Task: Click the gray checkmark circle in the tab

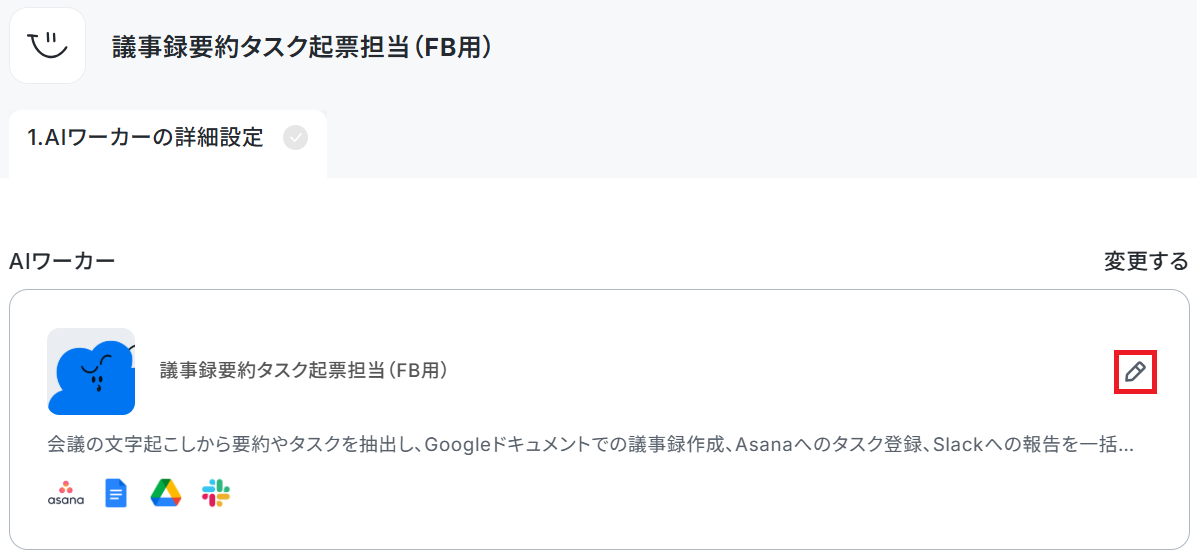Action: click(295, 138)
